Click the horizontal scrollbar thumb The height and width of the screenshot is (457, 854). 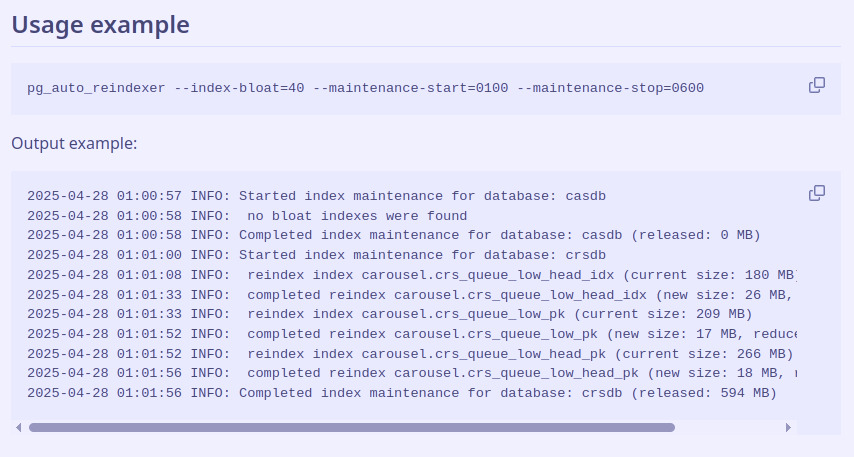click(351, 427)
